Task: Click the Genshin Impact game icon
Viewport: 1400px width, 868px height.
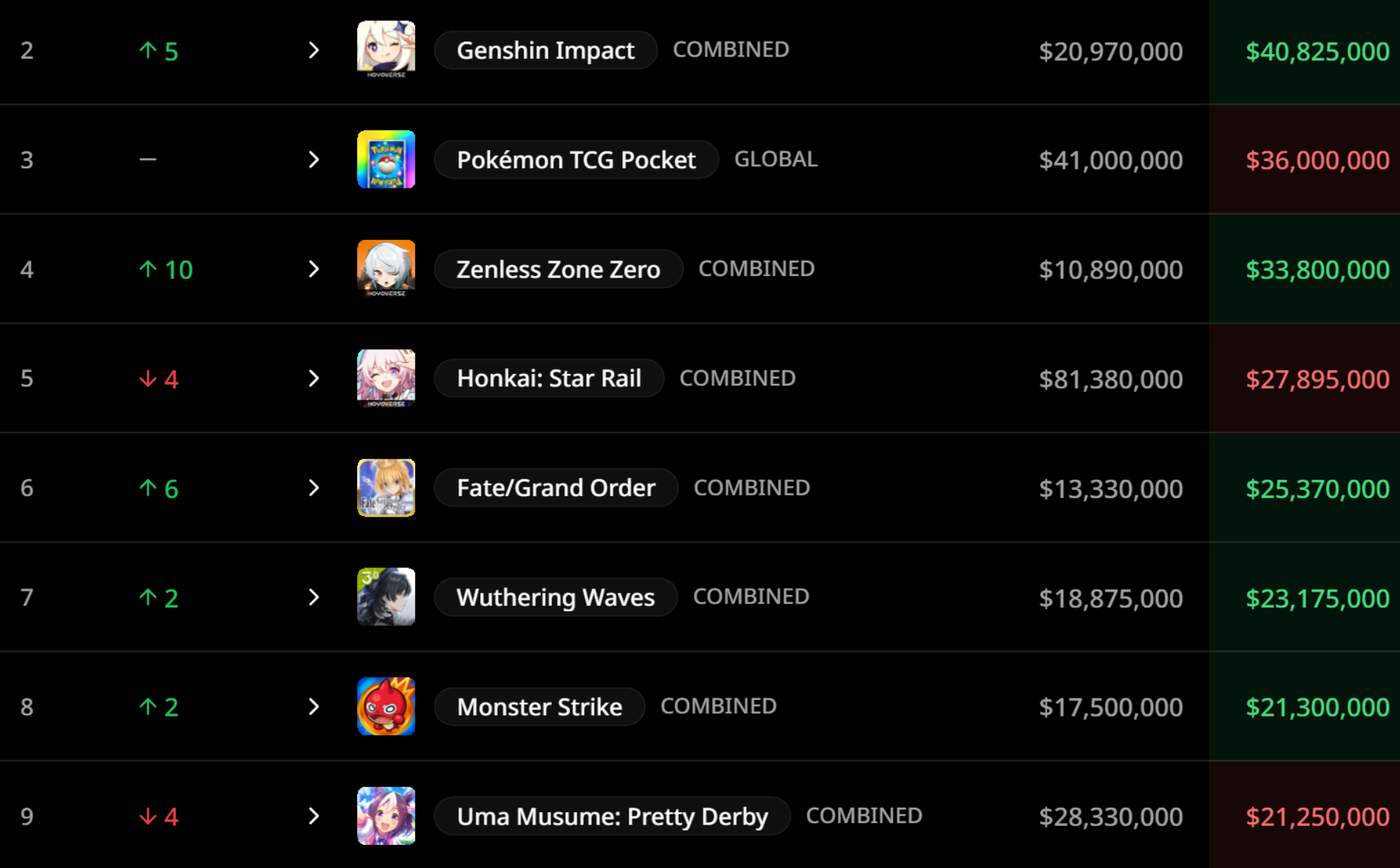Action: point(386,49)
